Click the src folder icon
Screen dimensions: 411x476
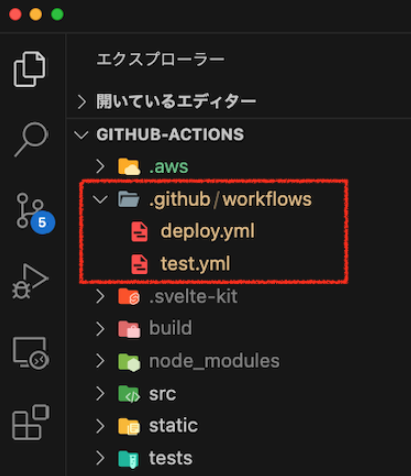(129, 394)
